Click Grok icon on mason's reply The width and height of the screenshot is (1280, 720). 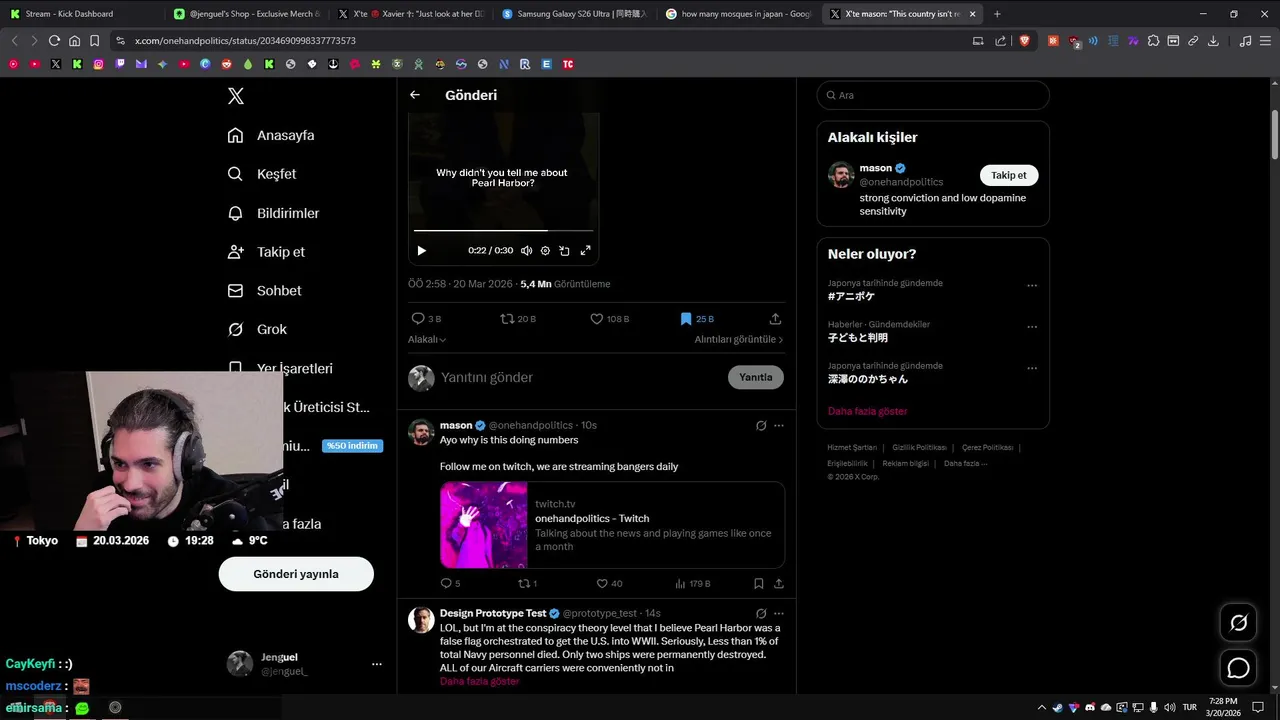click(761, 425)
